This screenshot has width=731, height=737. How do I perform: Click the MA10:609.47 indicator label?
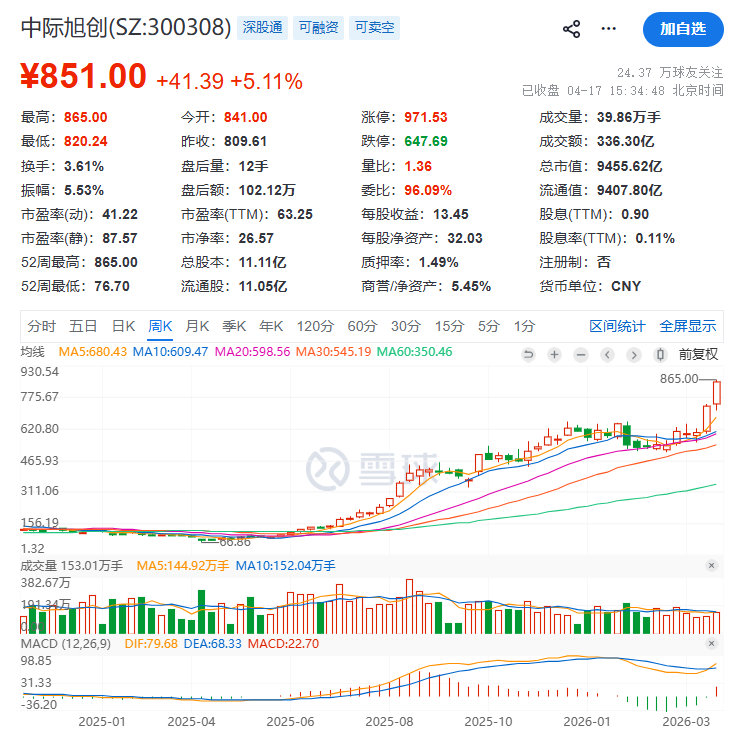pos(170,352)
